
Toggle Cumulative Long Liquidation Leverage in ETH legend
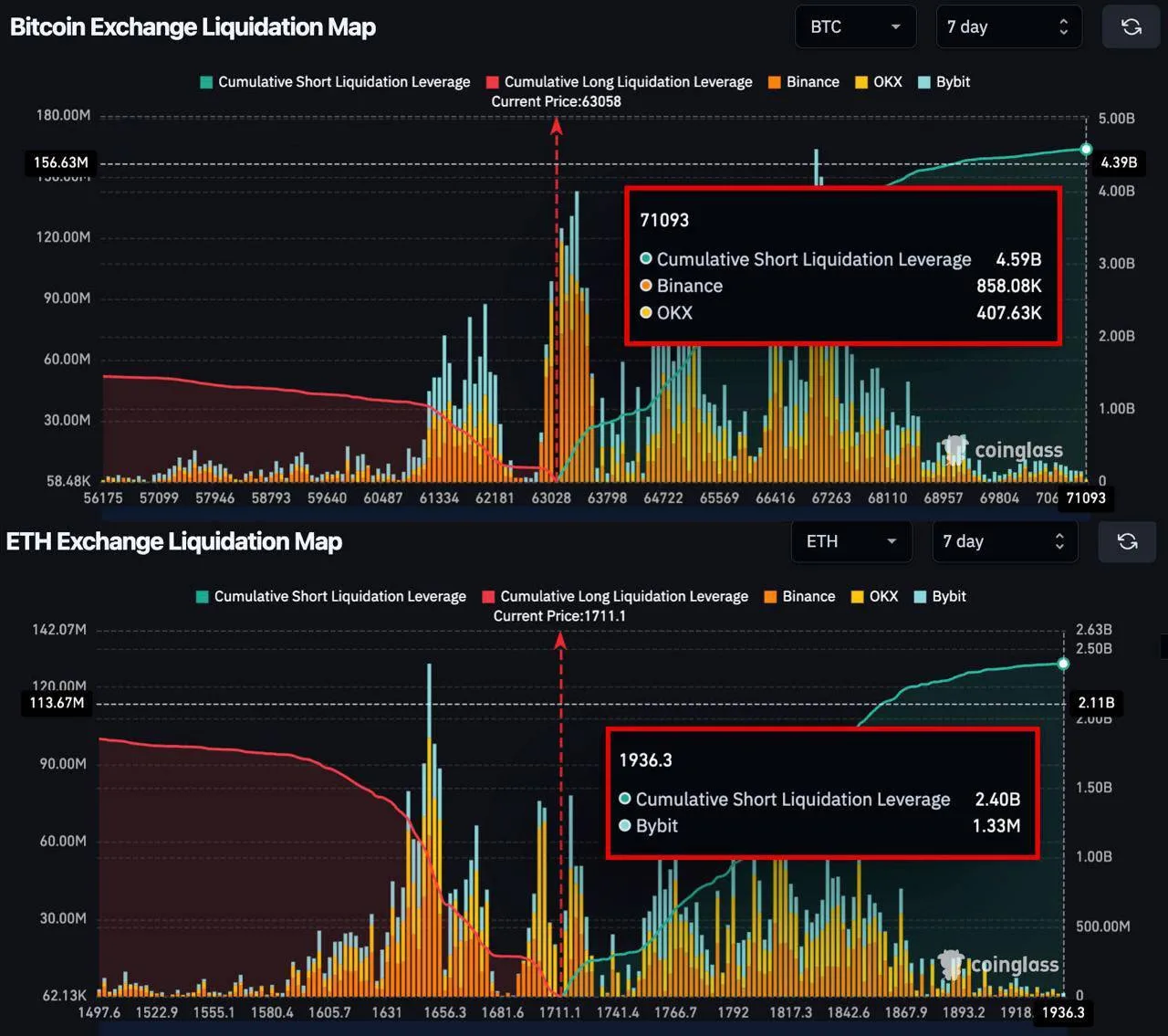(x=616, y=596)
